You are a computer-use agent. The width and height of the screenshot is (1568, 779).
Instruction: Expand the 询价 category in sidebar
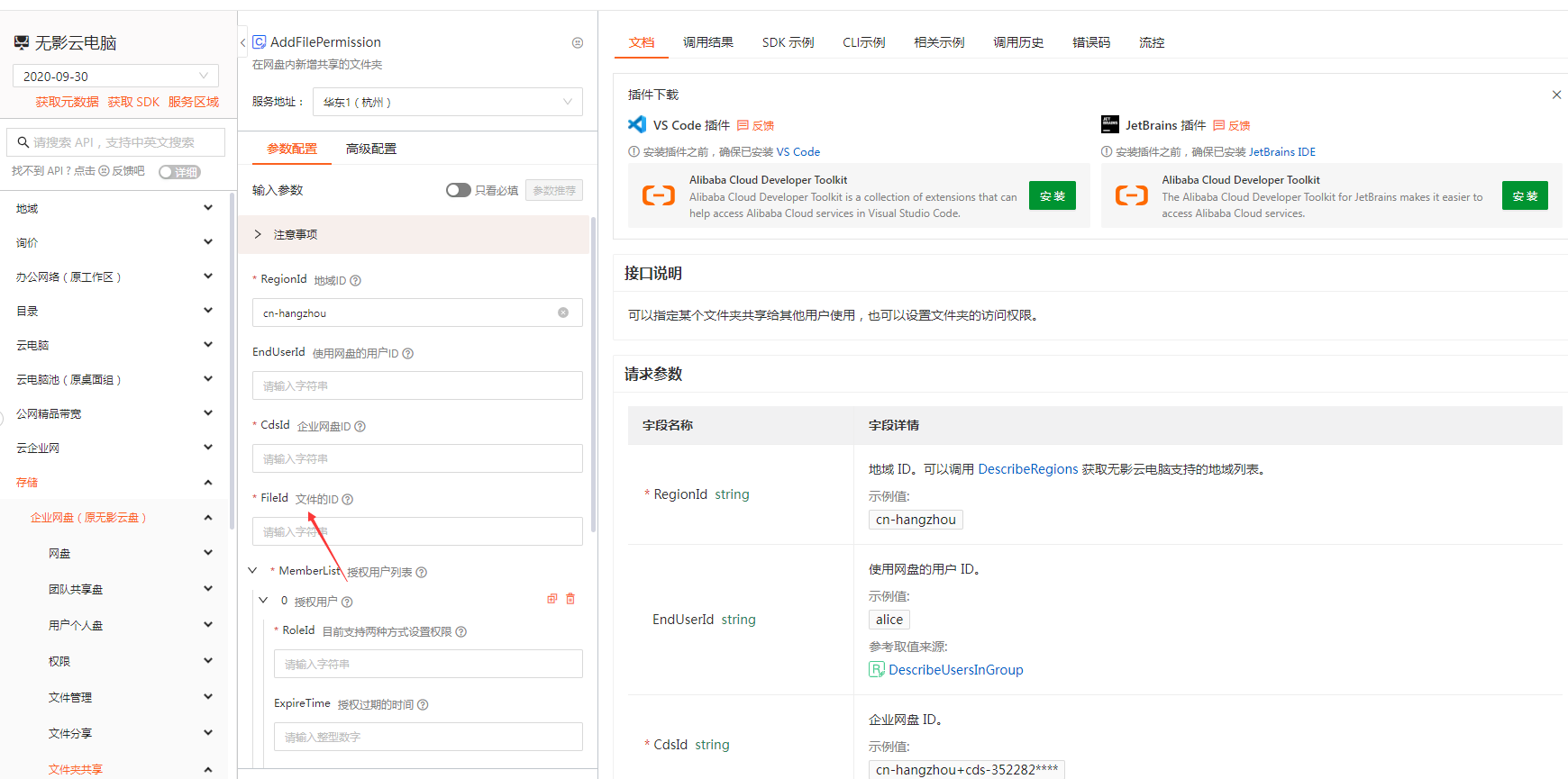pyautogui.click(x=208, y=242)
